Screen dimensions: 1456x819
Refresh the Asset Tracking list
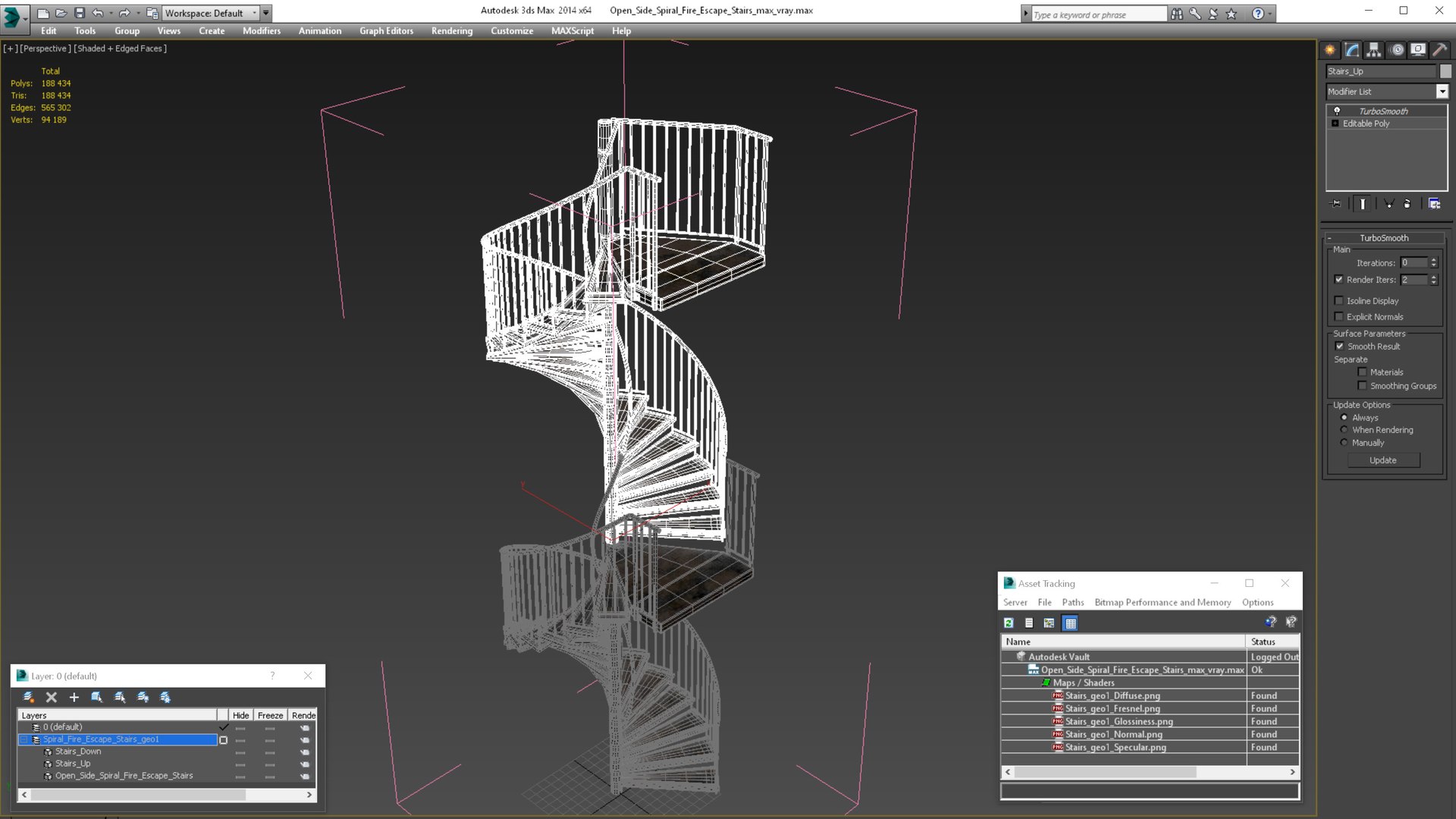pyautogui.click(x=1009, y=623)
